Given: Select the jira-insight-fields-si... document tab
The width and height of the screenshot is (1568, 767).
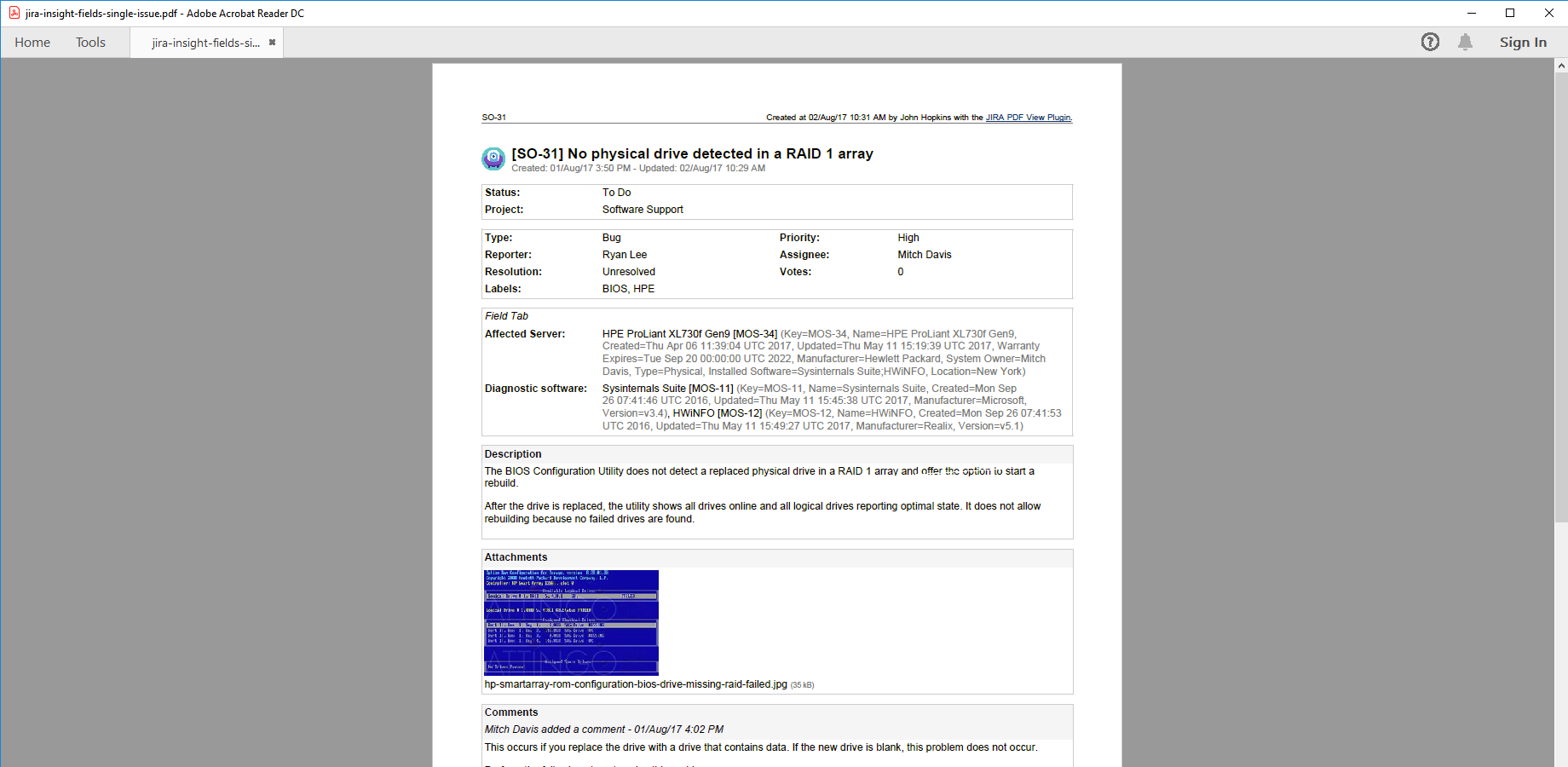Looking at the screenshot, I should click(205, 43).
